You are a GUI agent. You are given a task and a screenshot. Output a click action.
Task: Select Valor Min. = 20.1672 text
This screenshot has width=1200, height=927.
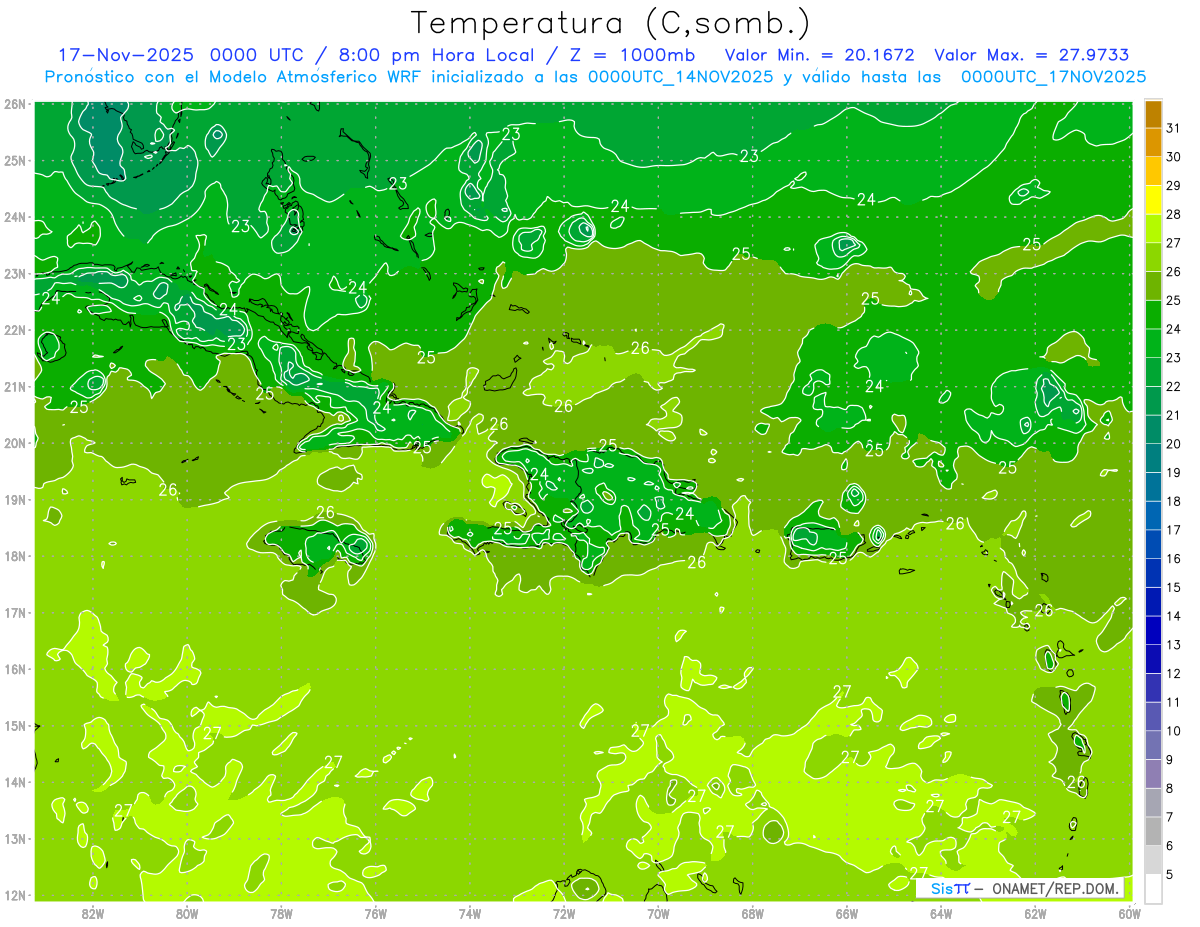[x=819, y=54]
